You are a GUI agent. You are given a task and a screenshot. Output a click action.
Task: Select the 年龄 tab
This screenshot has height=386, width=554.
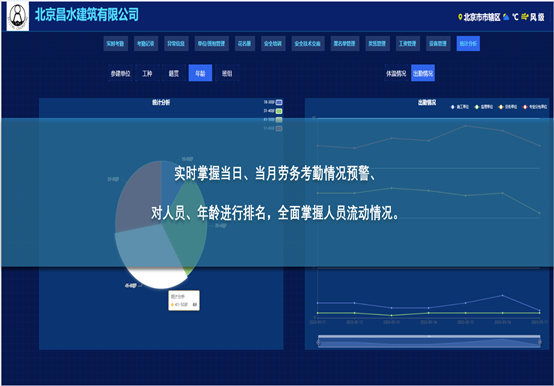click(x=200, y=73)
